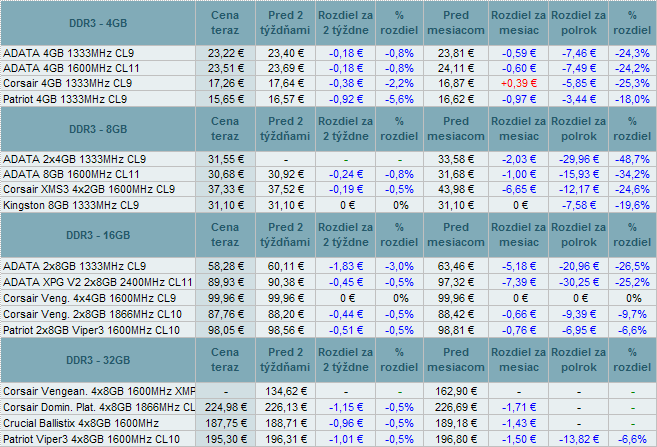Select the 37,33 € current price cell
The height and width of the screenshot is (447, 657).
coord(225,189)
